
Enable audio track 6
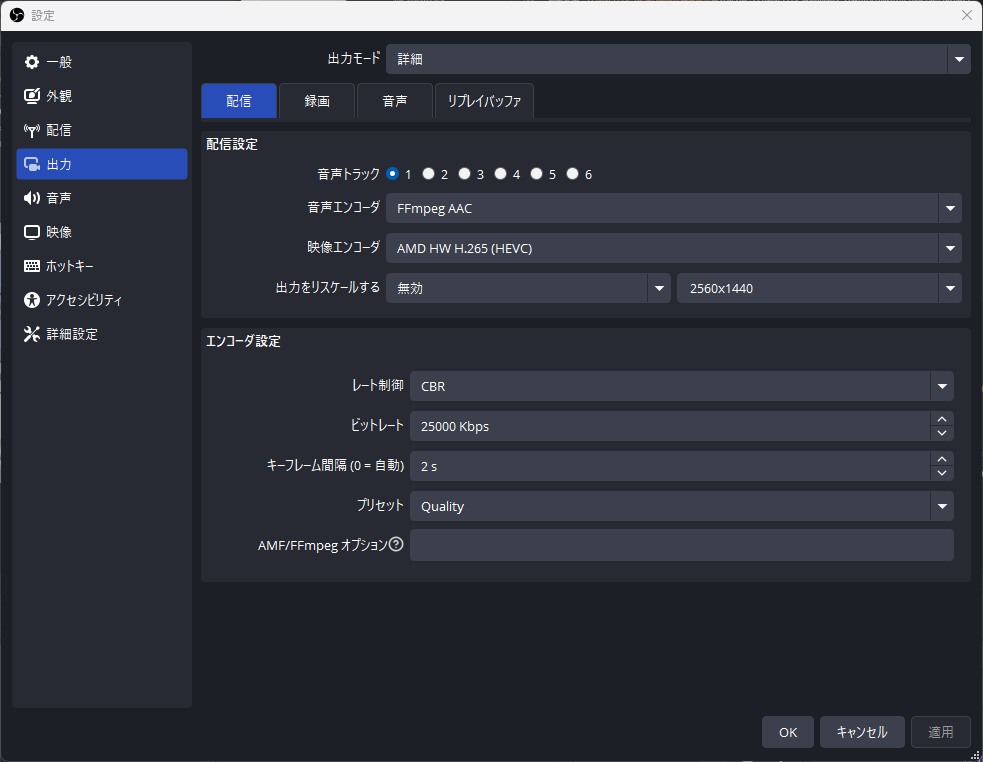tap(572, 173)
